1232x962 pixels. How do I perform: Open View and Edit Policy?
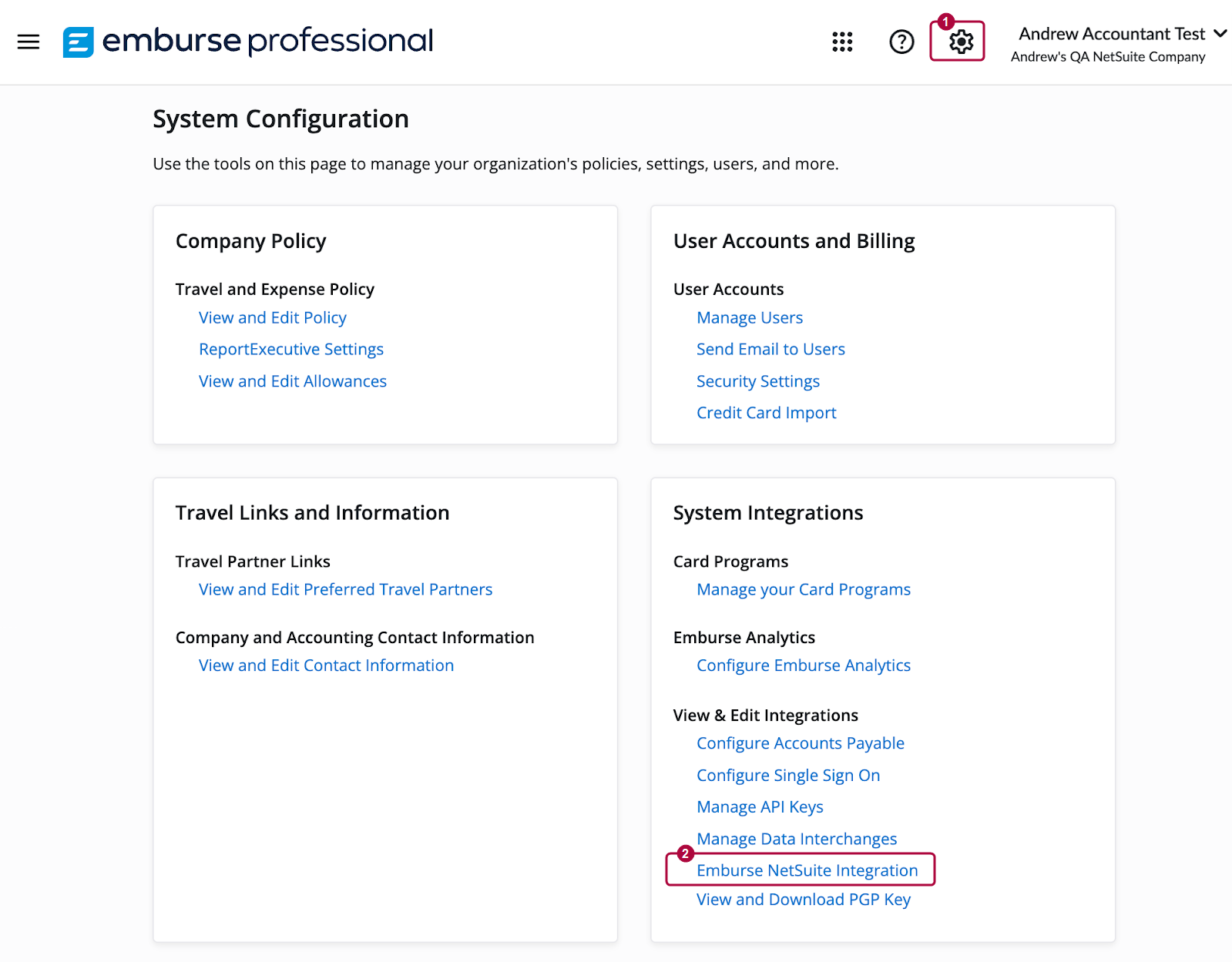coord(273,317)
